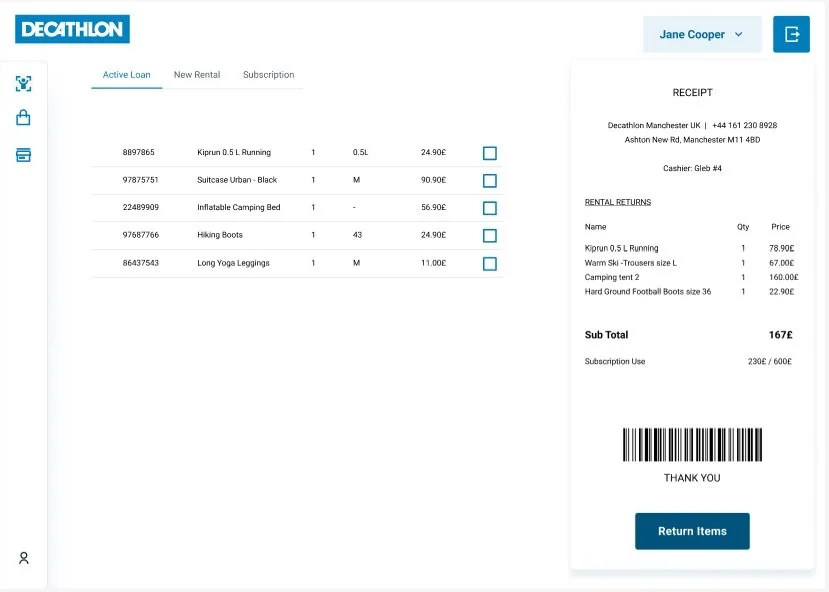Click the 22.90£ receipt price
The width and height of the screenshot is (829, 592).
click(781, 291)
